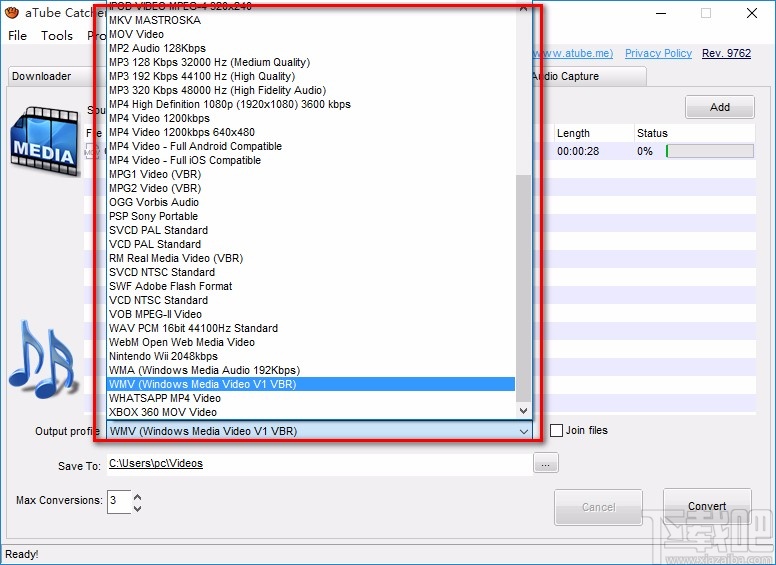Choose WHATSAPP MP4 Video
The height and width of the screenshot is (565, 776).
(x=311, y=398)
